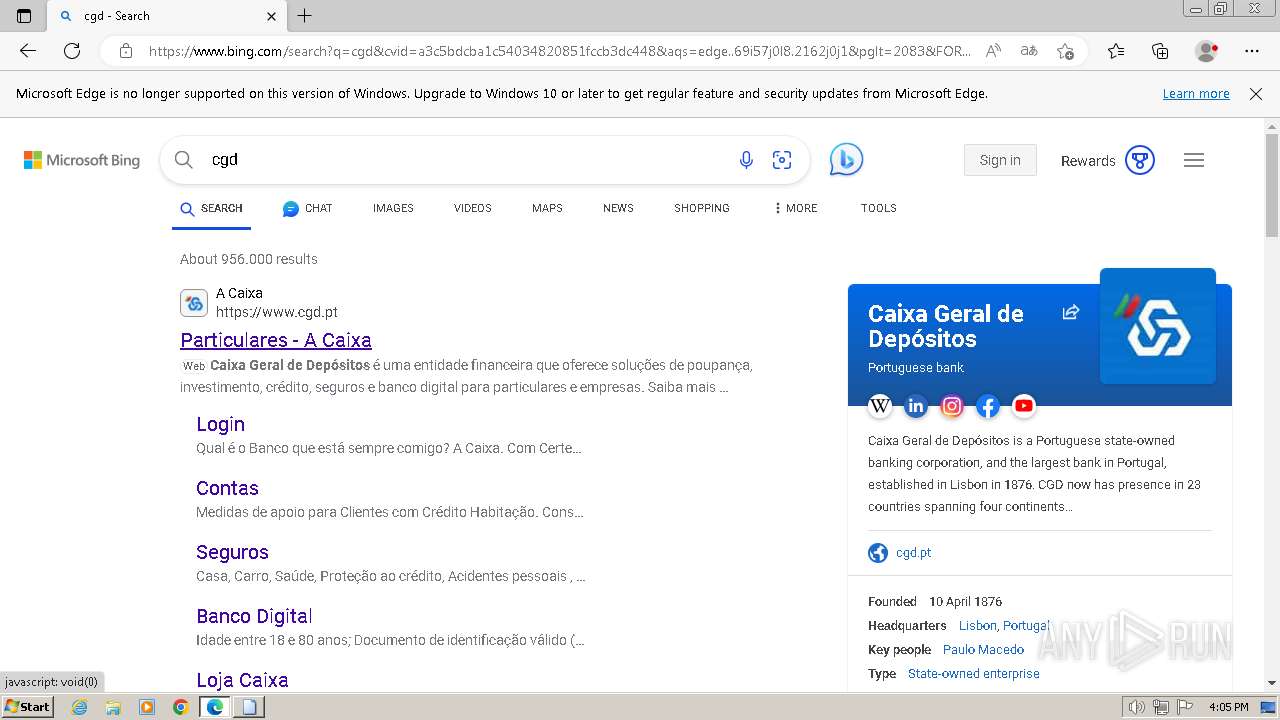This screenshot has height=720, width=1280.
Task: Dismiss the Edge unsupported notification bar
Action: click(1256, 94)
